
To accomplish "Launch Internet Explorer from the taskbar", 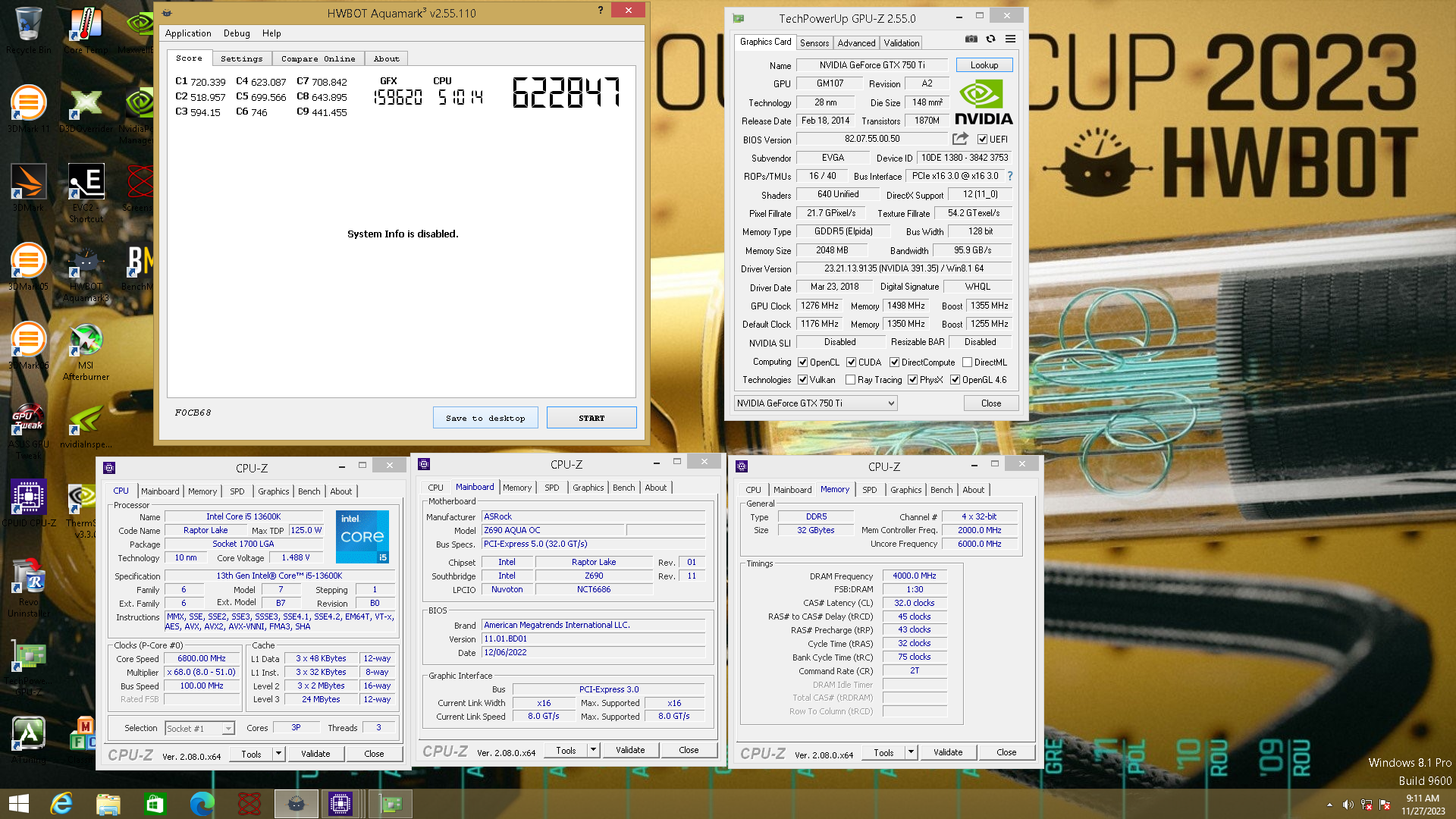I will pyautogui.click(x=61, y=804).
